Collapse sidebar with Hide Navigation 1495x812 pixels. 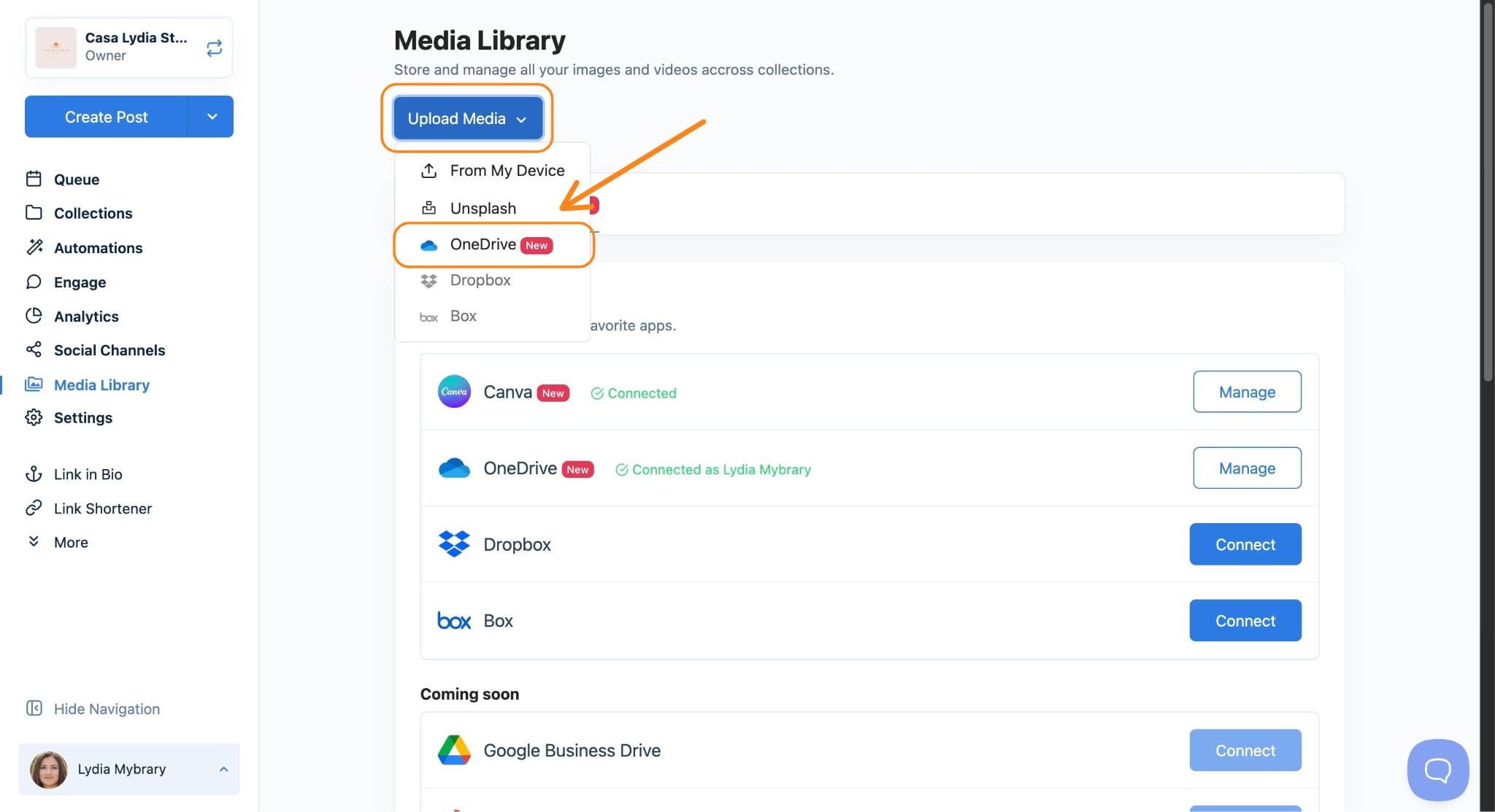pyautogui.click(x=93, y=708)
